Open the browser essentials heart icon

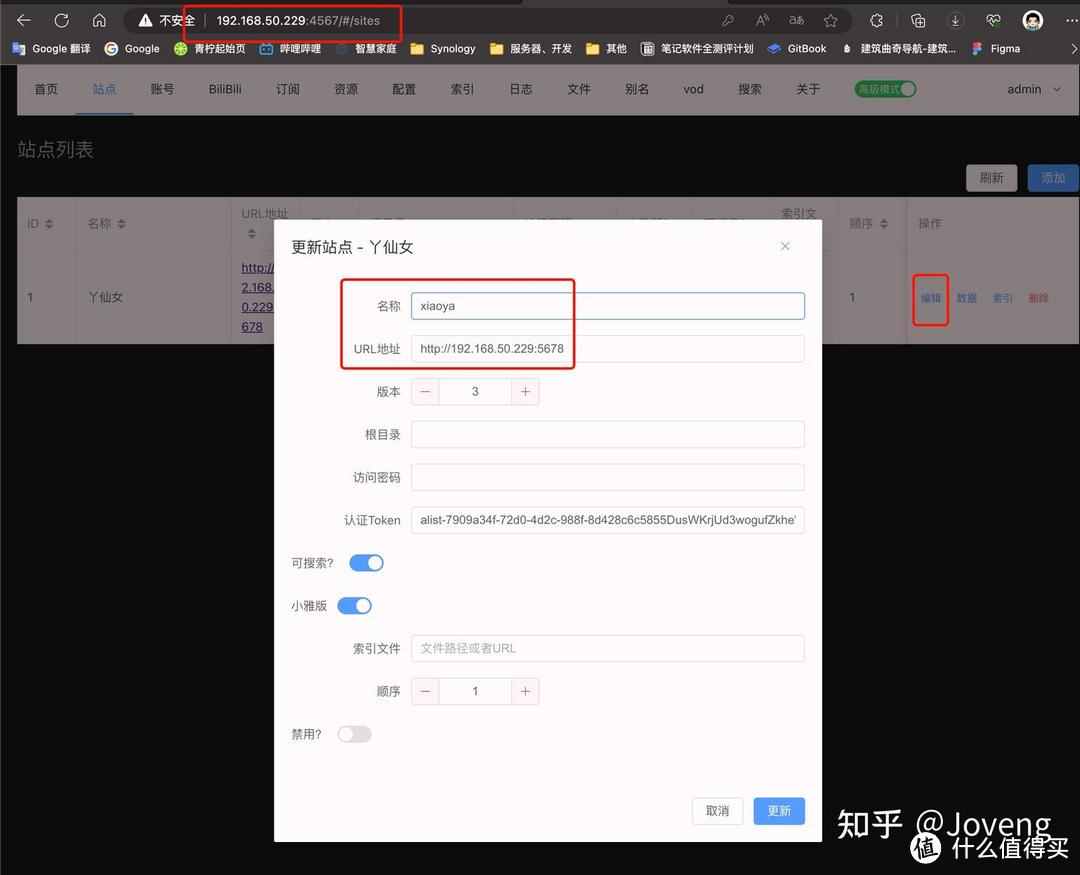click(x=993, y=21)
